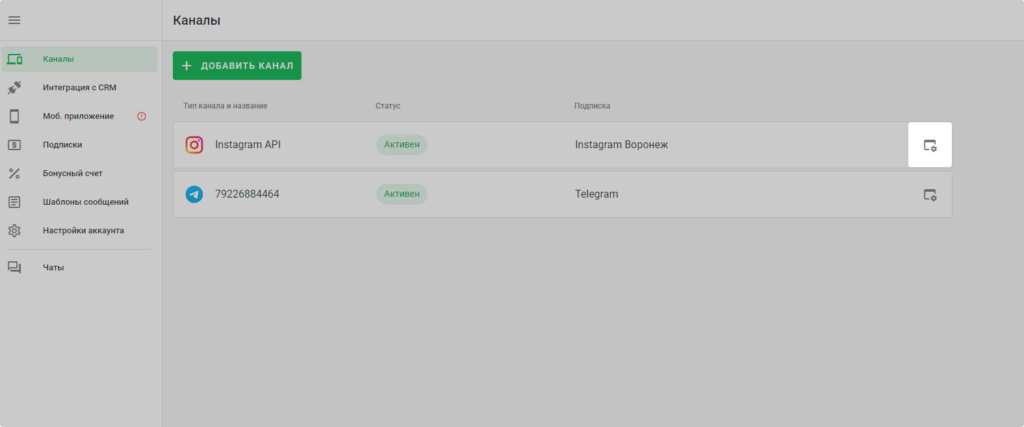Viewport: 1024px width, 427px height.
Task: Click Активен status badge for Instagram API
Action: click(401, 145)
